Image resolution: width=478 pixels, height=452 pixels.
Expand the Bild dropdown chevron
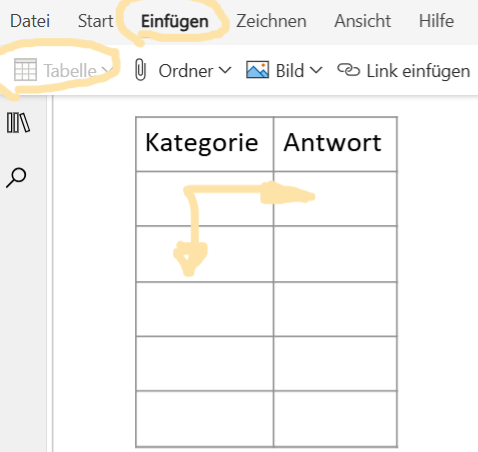tap(316, 70)
